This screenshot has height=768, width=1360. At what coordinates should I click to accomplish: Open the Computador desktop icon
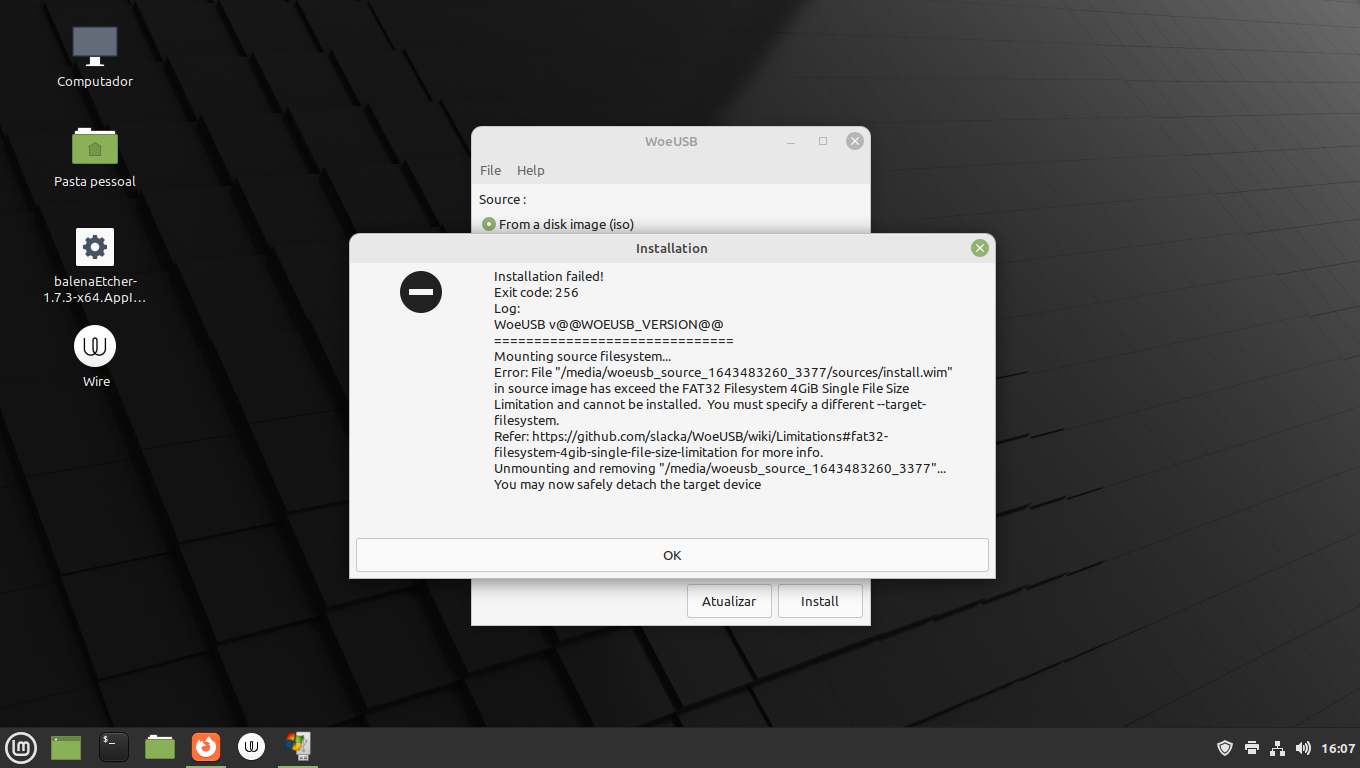point(95,56)
